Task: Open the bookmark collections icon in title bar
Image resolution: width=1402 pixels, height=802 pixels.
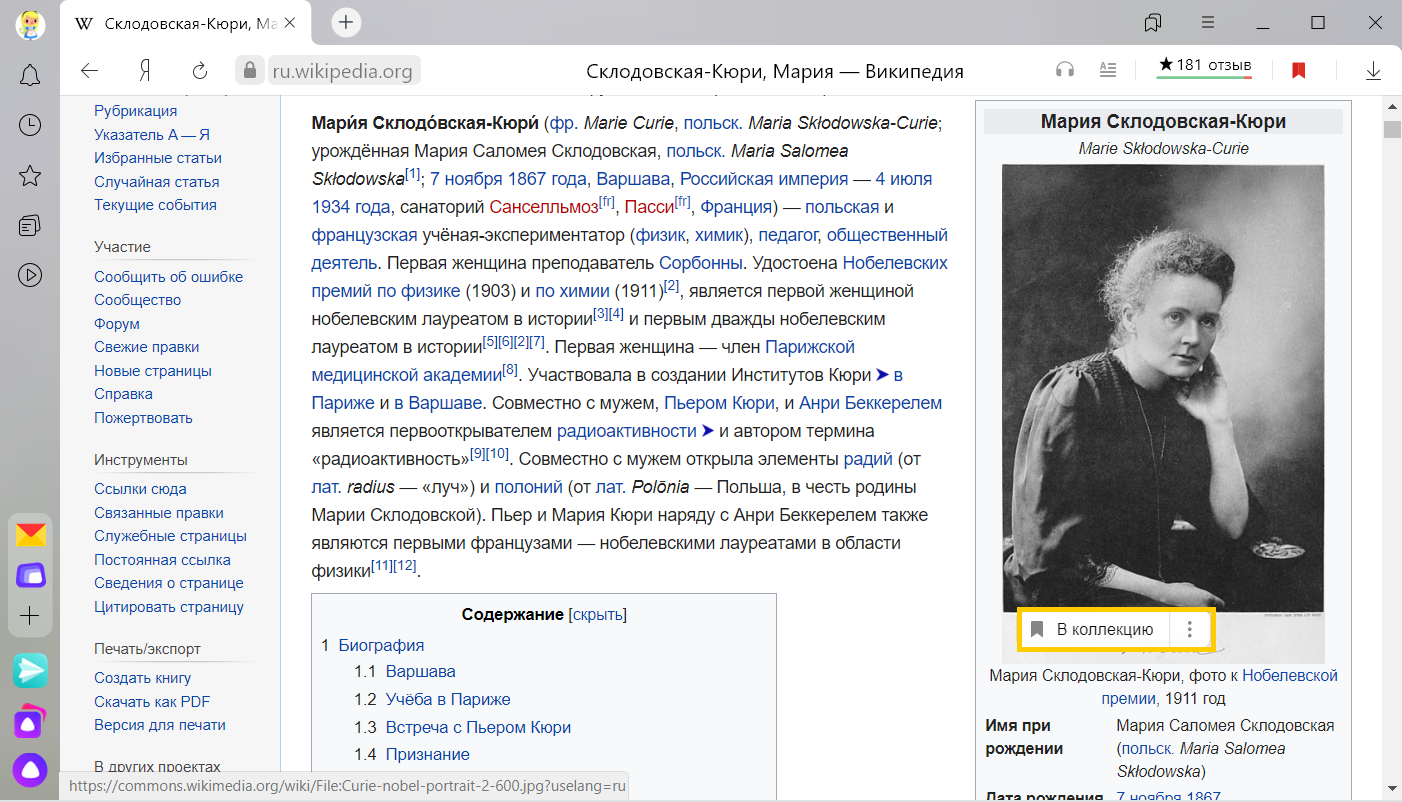Action: tap(1153, 22)
